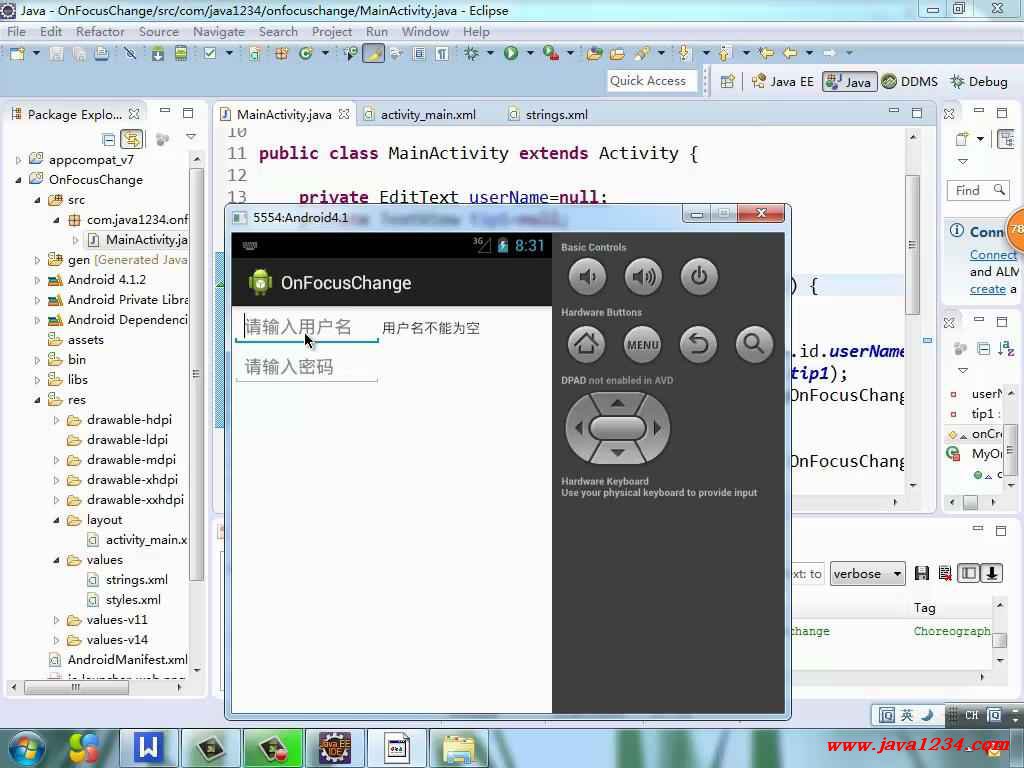This screenshot has height=768, width=1024.
Task: Expand the bin folder
Action: tap(37, 360)
